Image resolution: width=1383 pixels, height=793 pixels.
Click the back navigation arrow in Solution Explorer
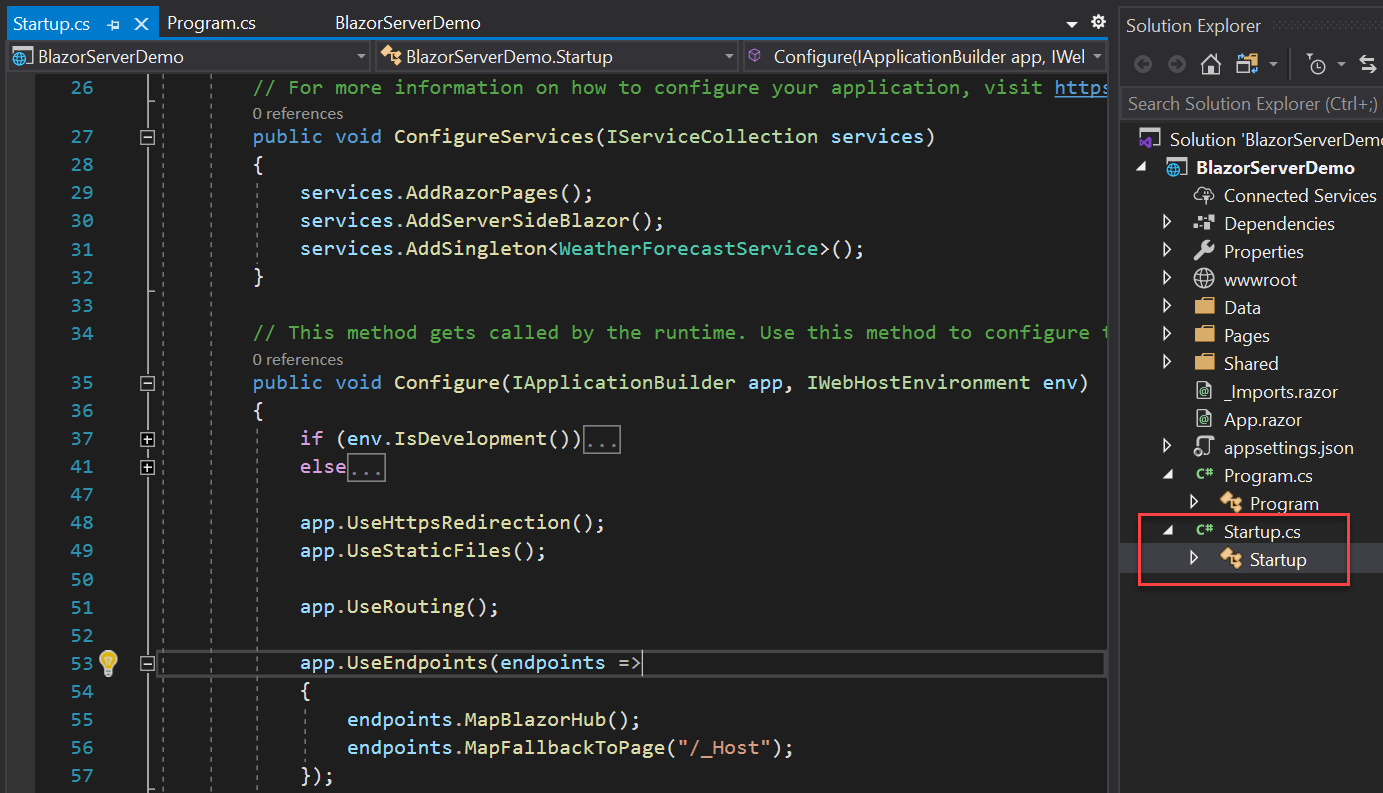coord(1142,63)
